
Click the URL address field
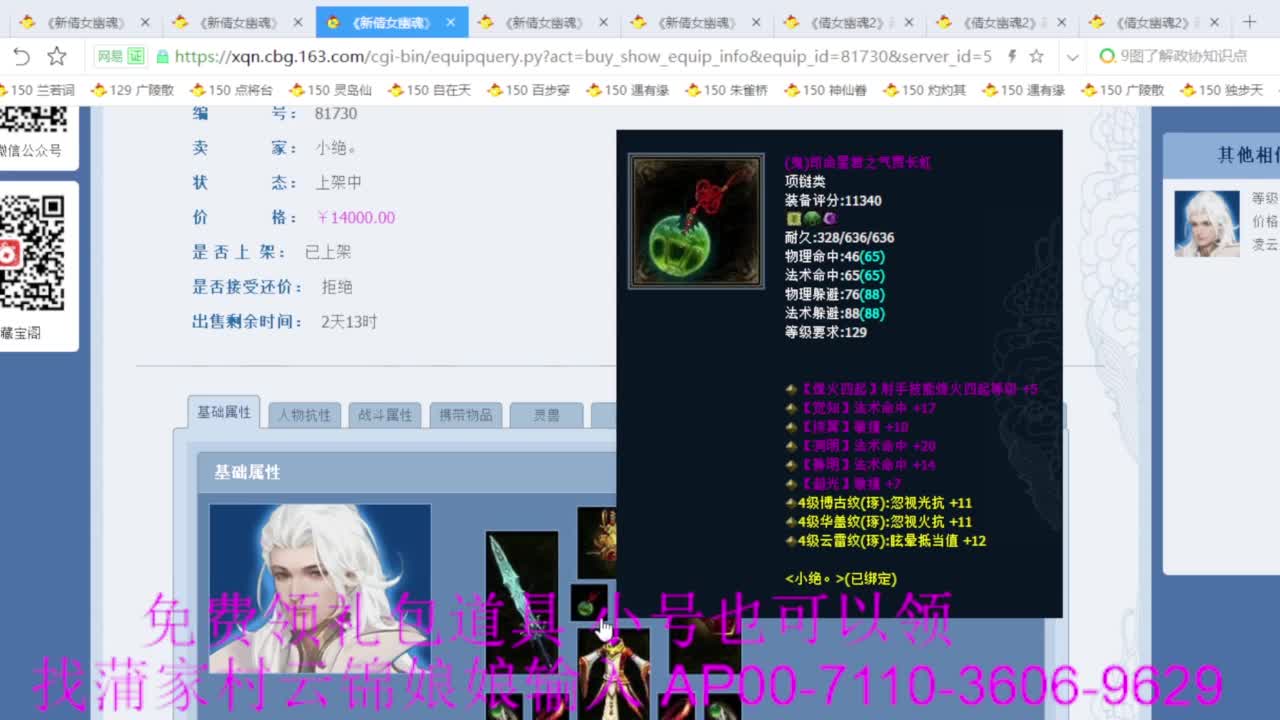coord(582,57)
